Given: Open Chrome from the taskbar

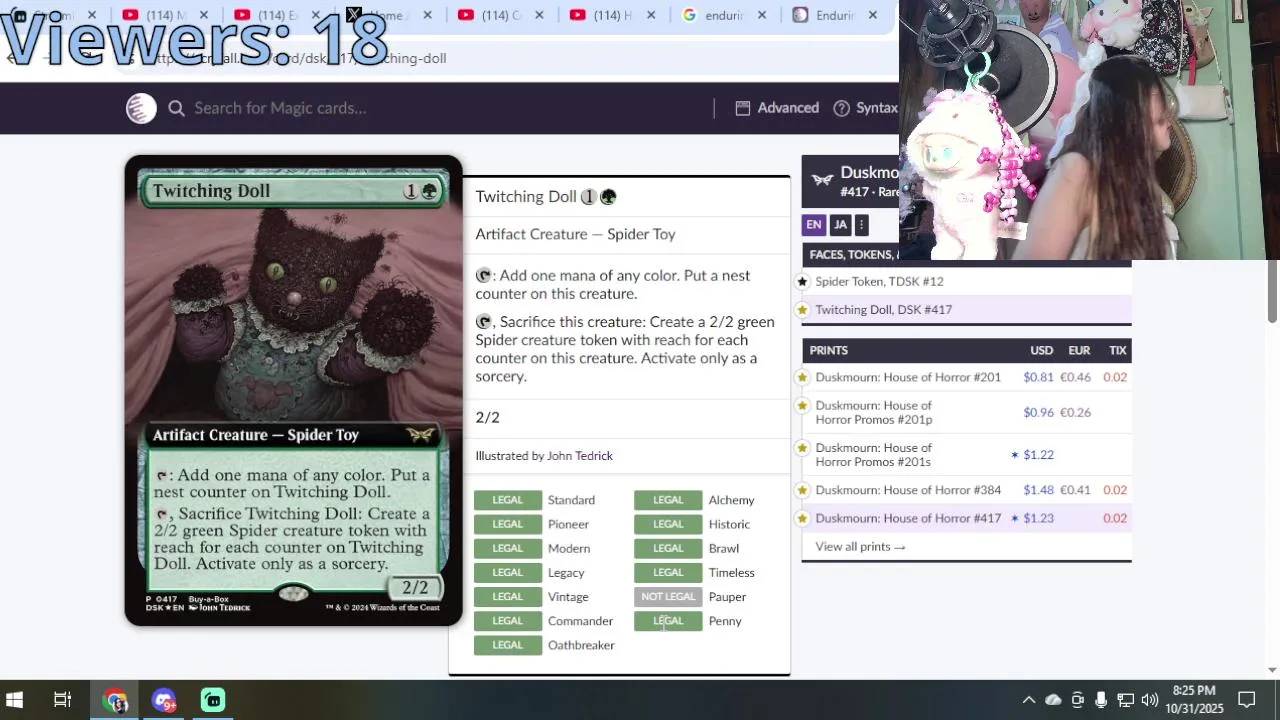Looking at the screenshot, I should (x=116, y=700).
